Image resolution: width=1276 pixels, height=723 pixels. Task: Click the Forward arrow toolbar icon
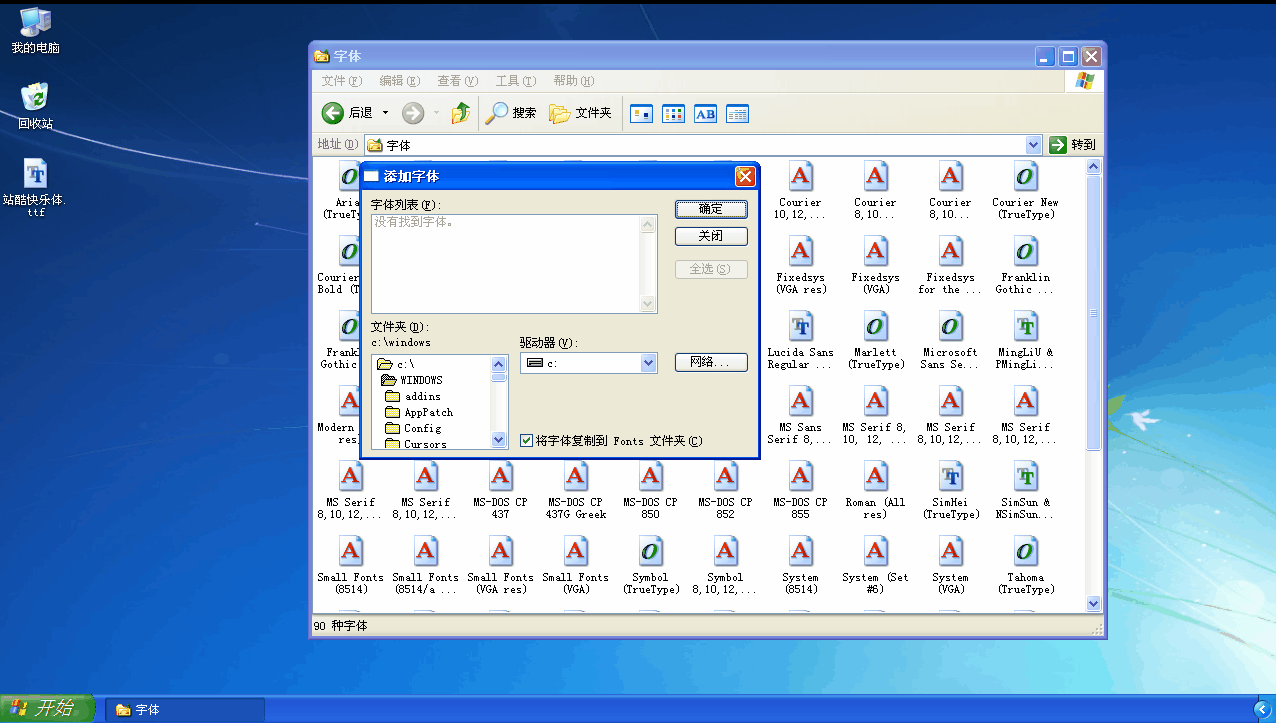[x=413, y=113]
